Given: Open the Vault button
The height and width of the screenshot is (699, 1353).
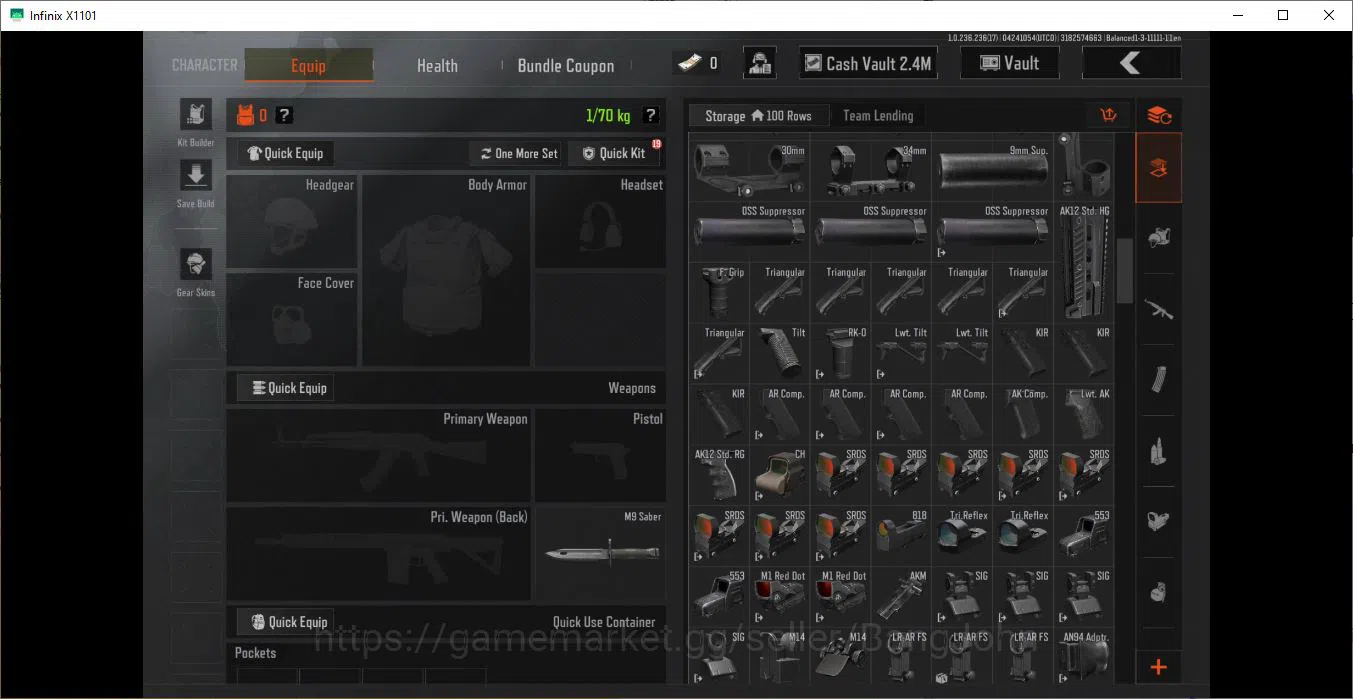Looking at the screenshot, I should (x=1009, y=63).
